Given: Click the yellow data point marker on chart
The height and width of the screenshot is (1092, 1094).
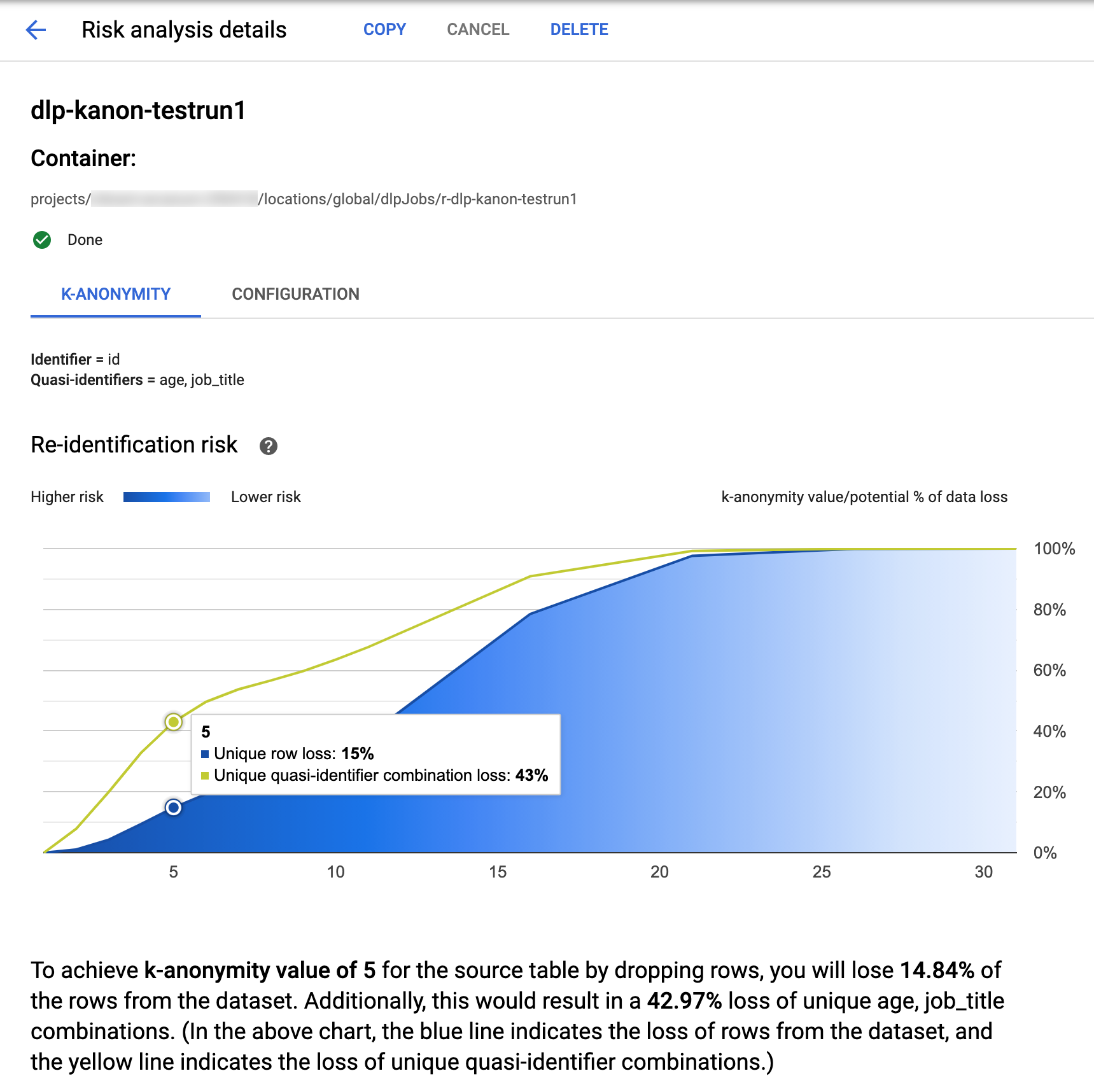Looking at the screenshot, I should [x=173, y=722].
